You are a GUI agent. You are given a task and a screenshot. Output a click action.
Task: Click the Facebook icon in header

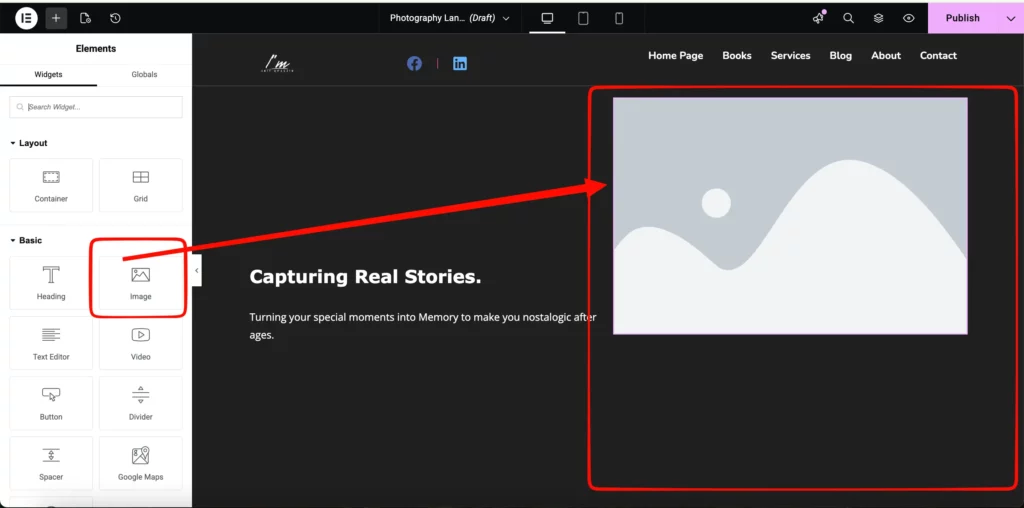point(414,63)
